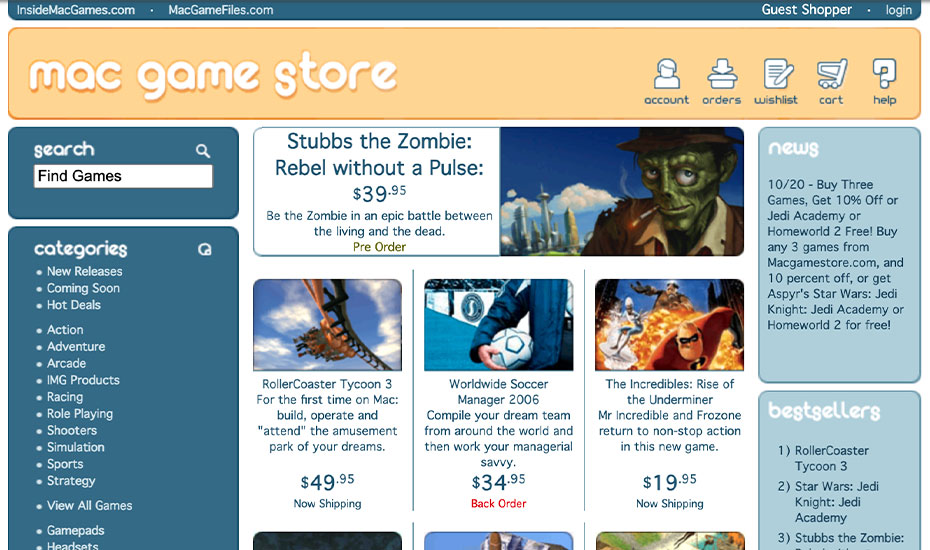Open Worldwide Soccer Manager 2006 thumbnail

point(499,325)
